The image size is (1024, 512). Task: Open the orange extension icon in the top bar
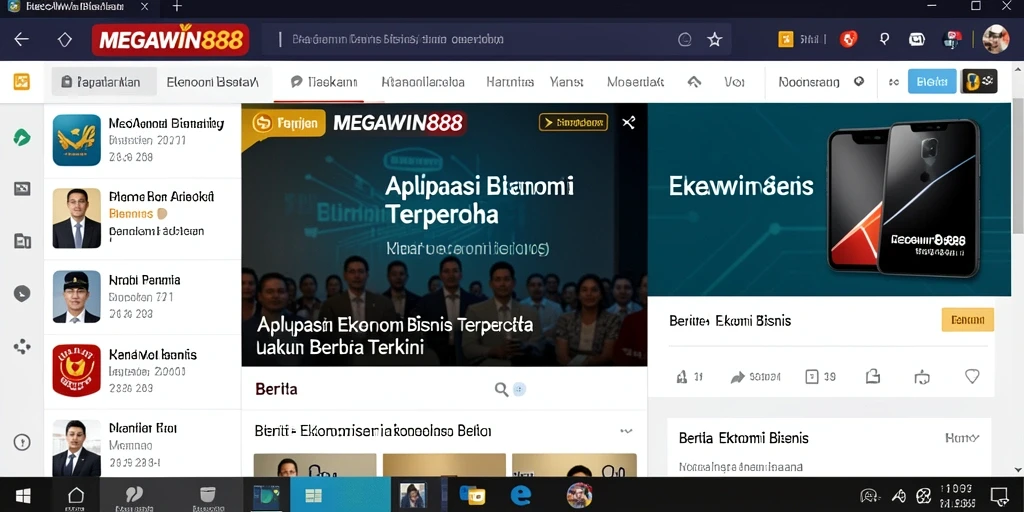(786, 39)
